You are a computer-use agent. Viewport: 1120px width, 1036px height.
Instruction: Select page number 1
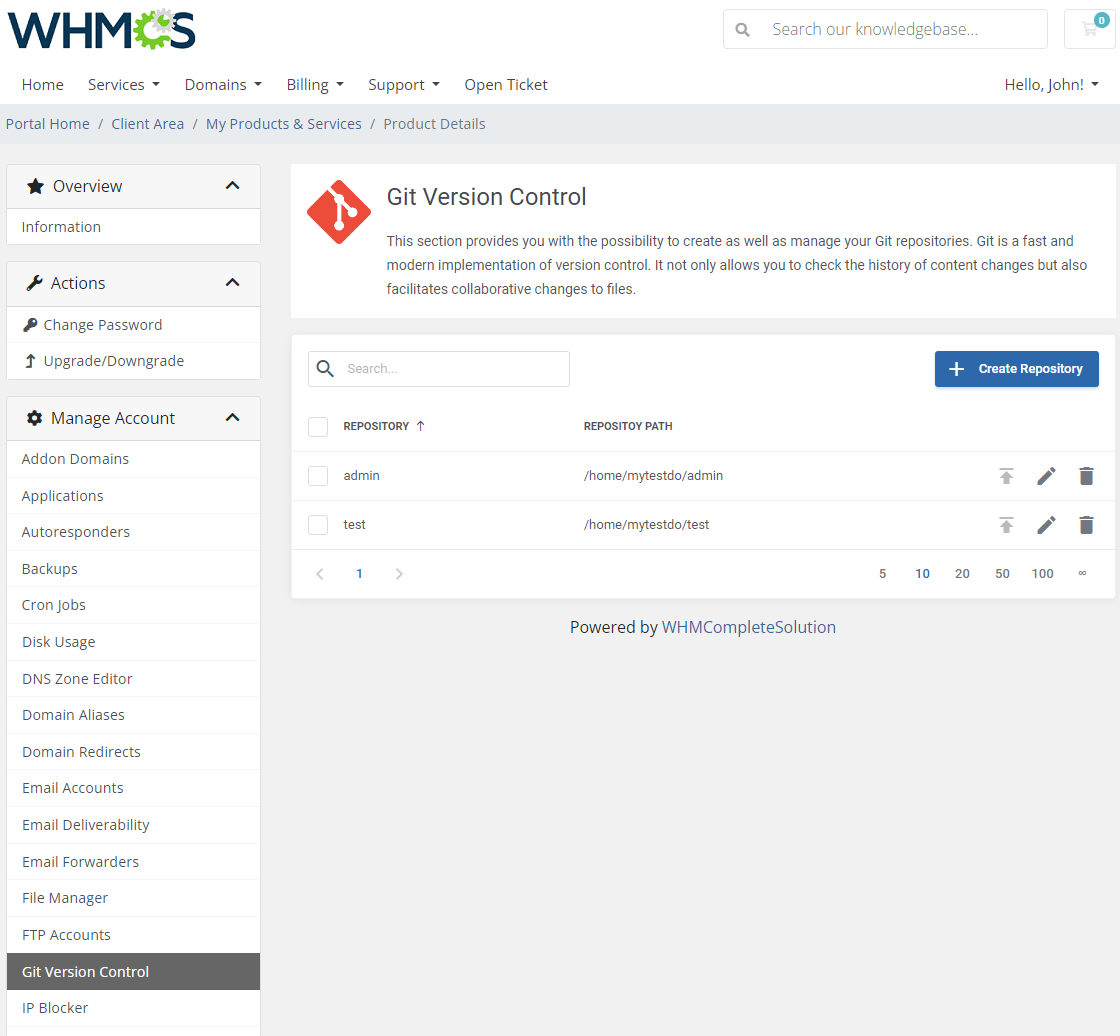(x=359, y=574)
